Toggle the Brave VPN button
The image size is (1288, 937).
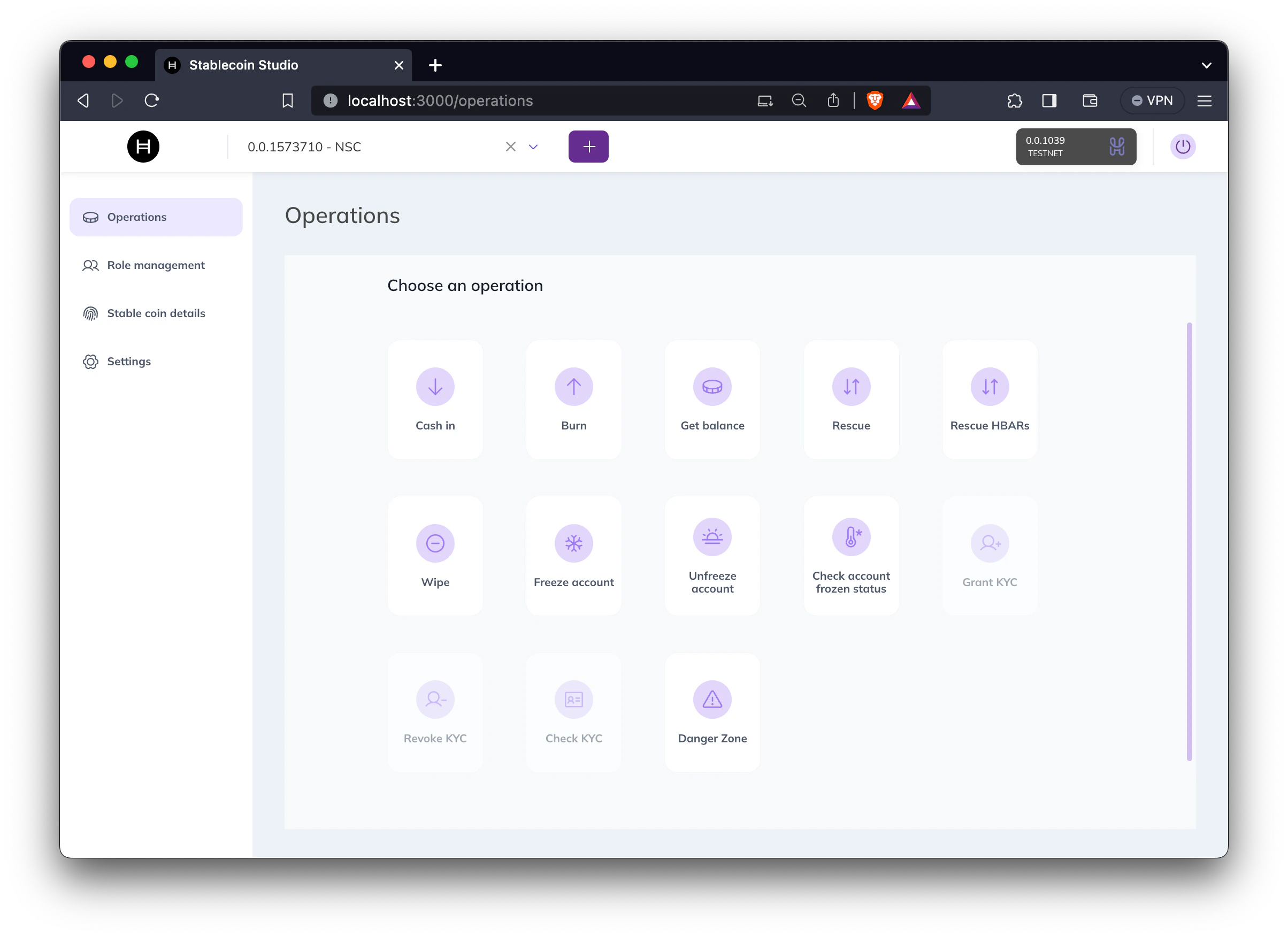[x=1152, y=101]
